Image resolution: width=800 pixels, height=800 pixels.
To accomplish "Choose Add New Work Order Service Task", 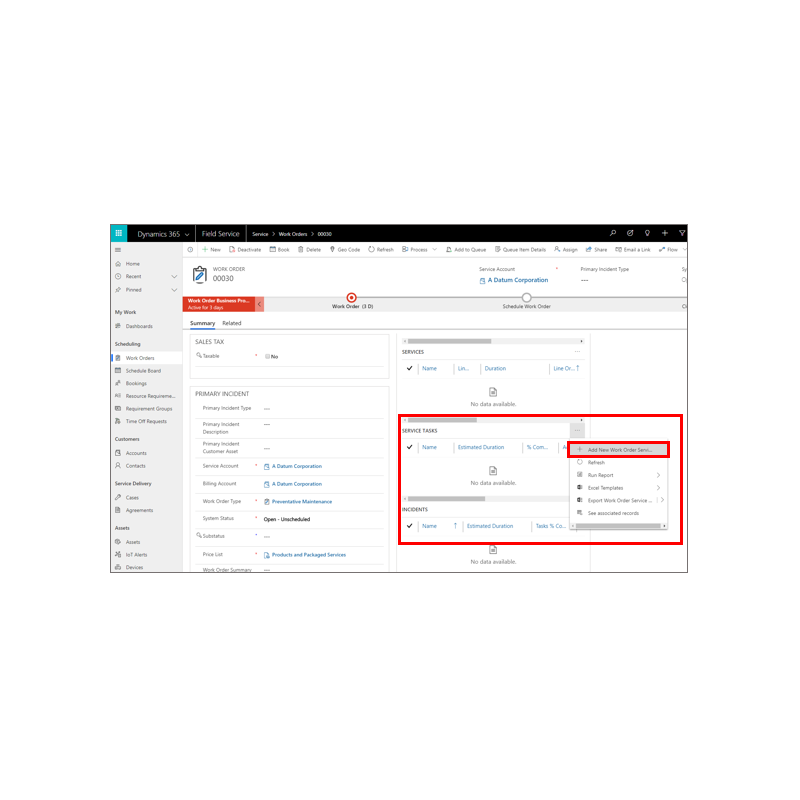I will click(618, 449).
